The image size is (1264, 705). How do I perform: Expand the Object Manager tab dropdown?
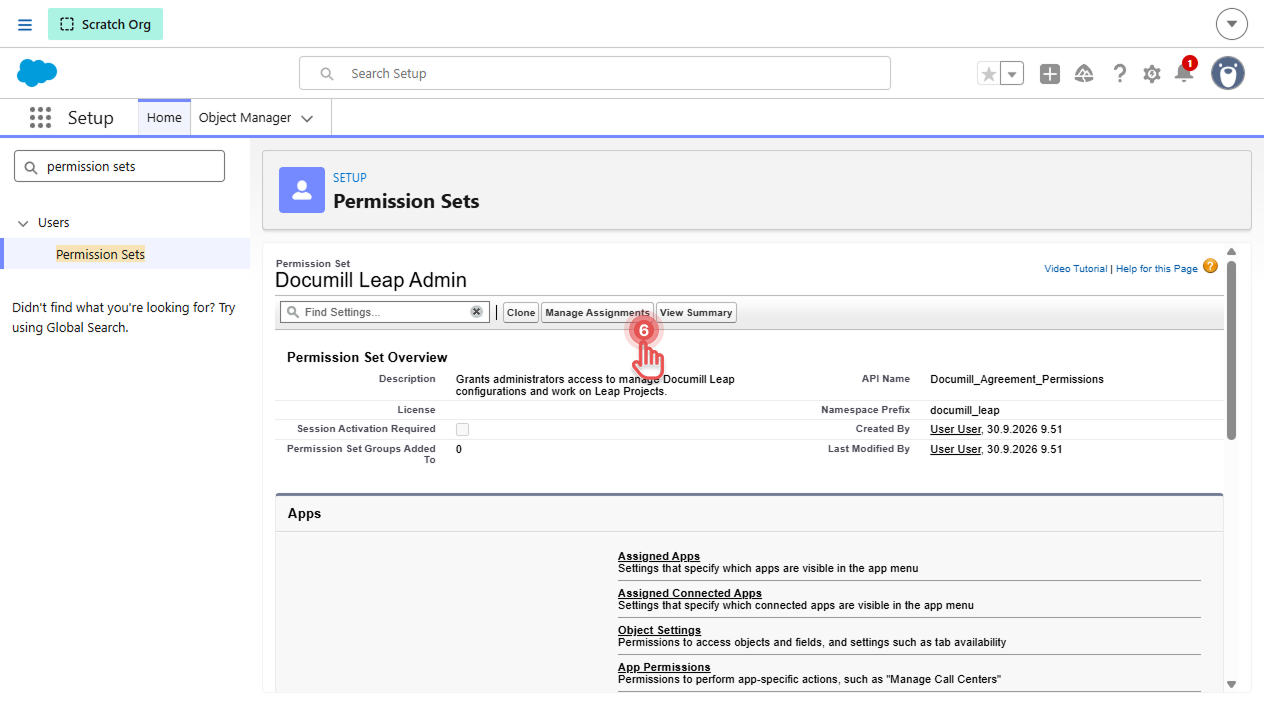coord(307,118)
